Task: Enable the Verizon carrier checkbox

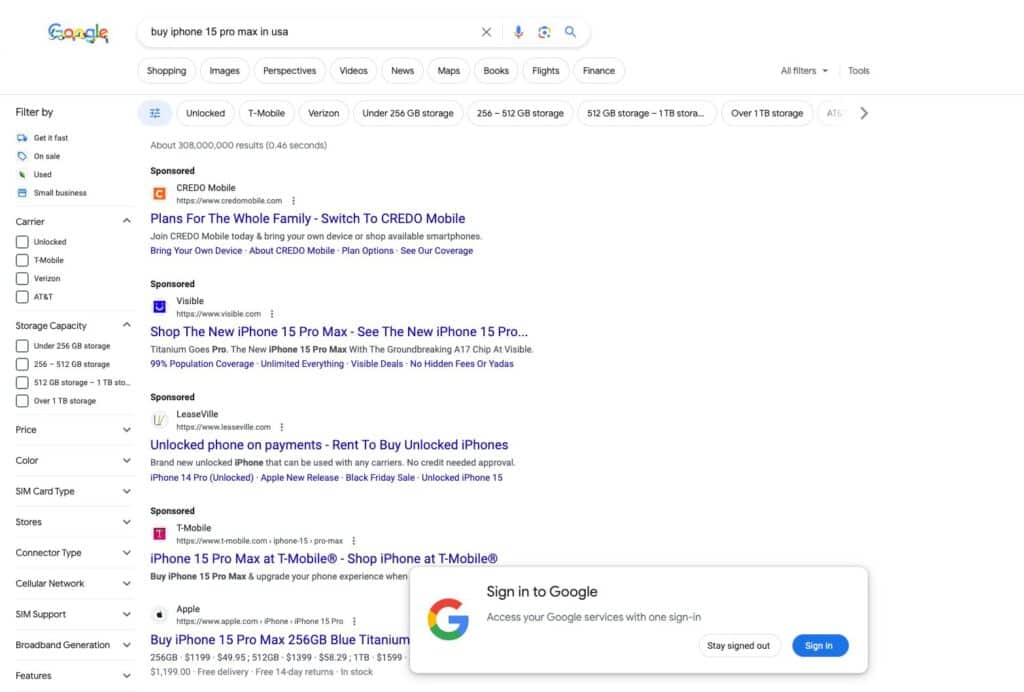Action: point(22,279)
